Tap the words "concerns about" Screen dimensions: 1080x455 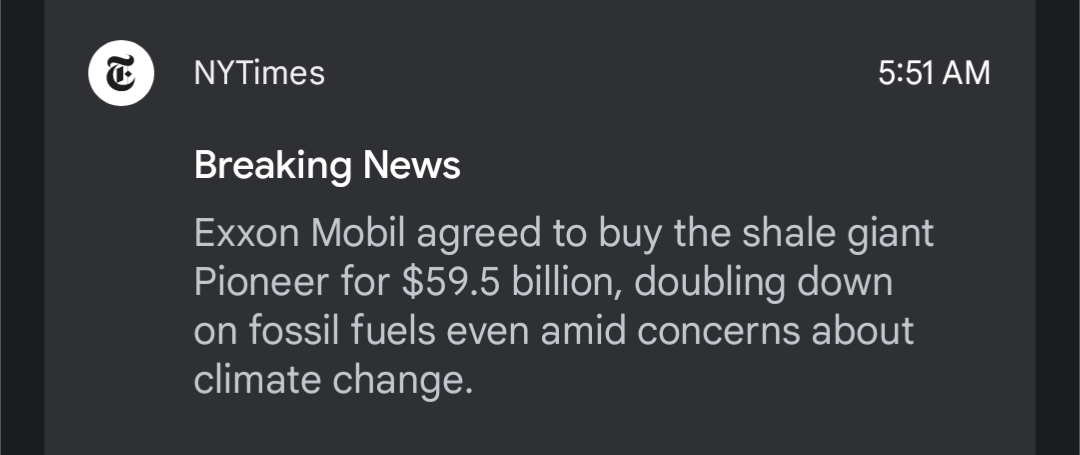776,331
